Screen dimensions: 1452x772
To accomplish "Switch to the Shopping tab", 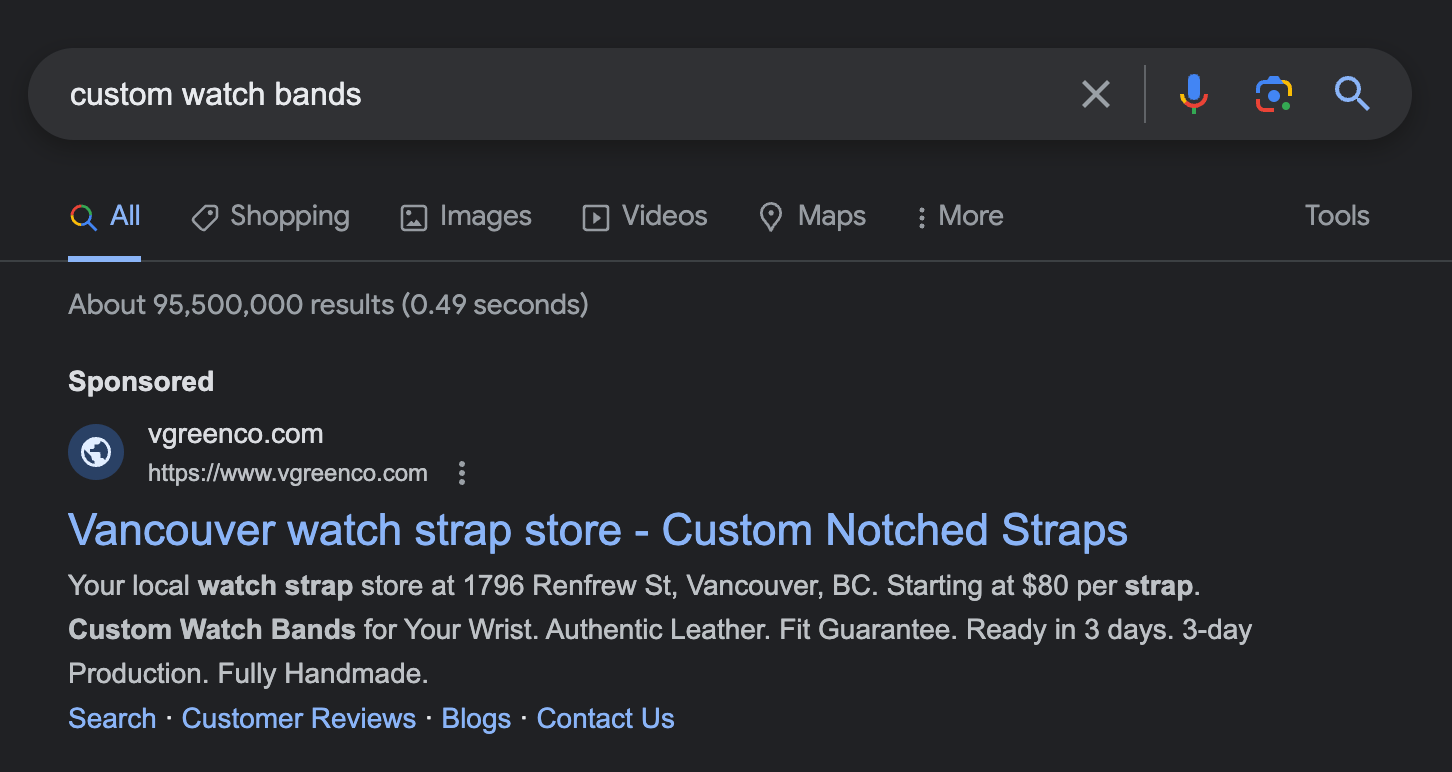I will (270, 216).
